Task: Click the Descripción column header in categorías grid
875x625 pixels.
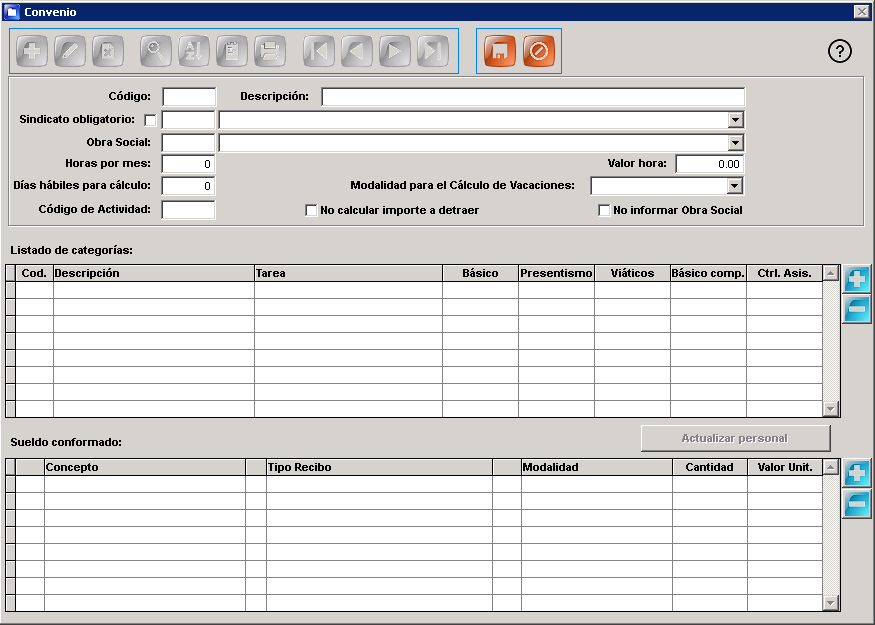Action: click(x=153, y=273)
